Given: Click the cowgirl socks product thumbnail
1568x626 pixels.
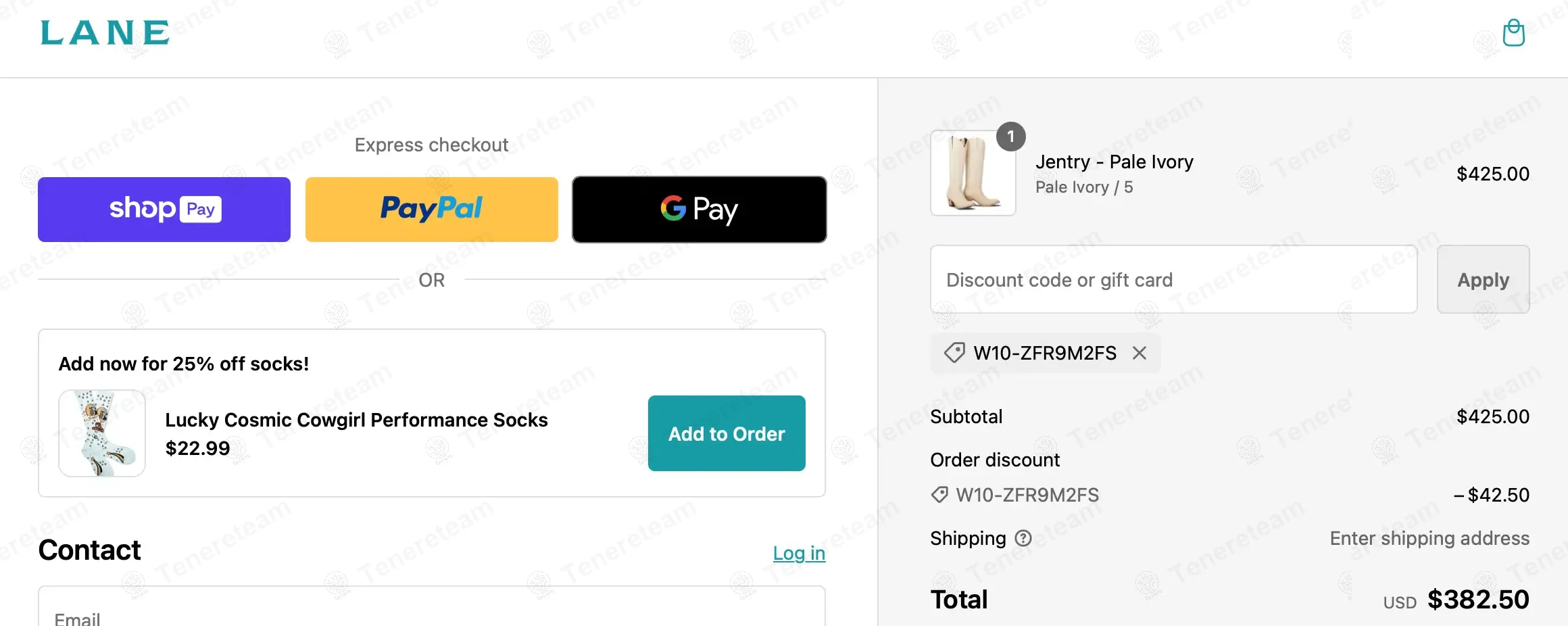Looking at the screenshot, I should pos(102,433).
